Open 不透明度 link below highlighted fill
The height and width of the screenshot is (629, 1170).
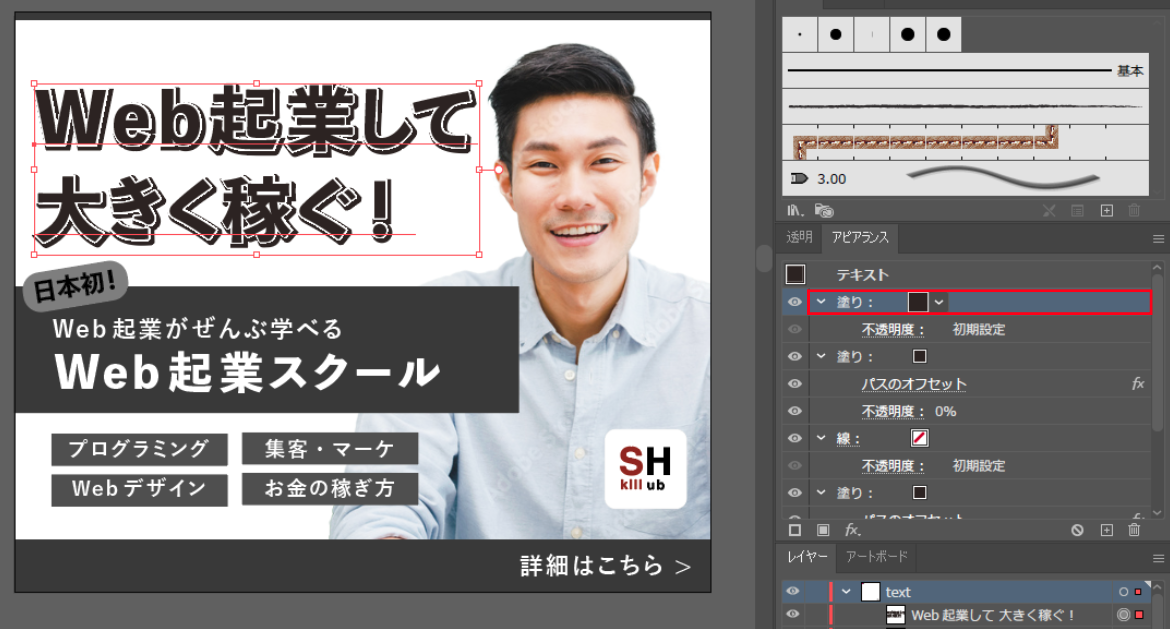(893, 329)
